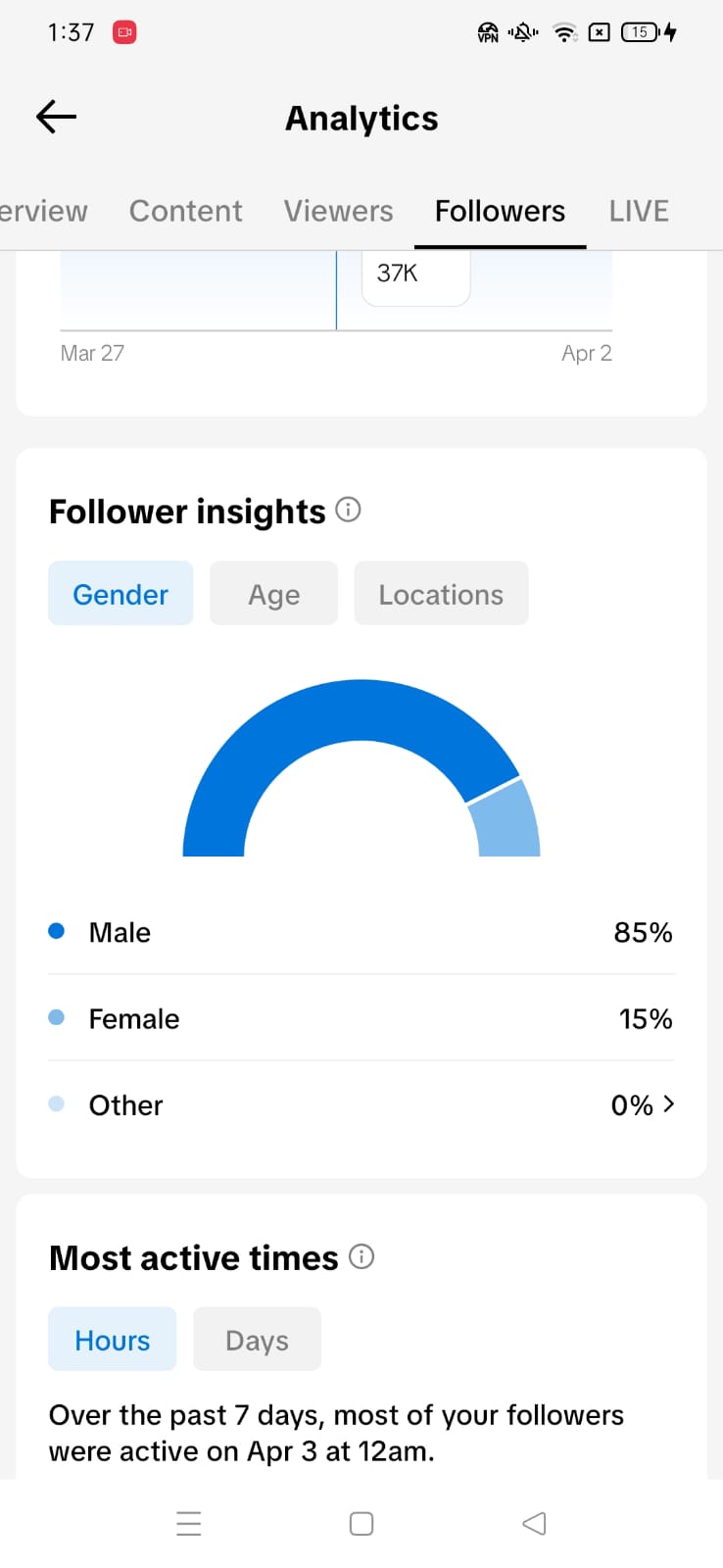The width and height of the screenshot is (723, 1568).
Task: Tap the screen recording indicator icon
Action: click(124, 32)
